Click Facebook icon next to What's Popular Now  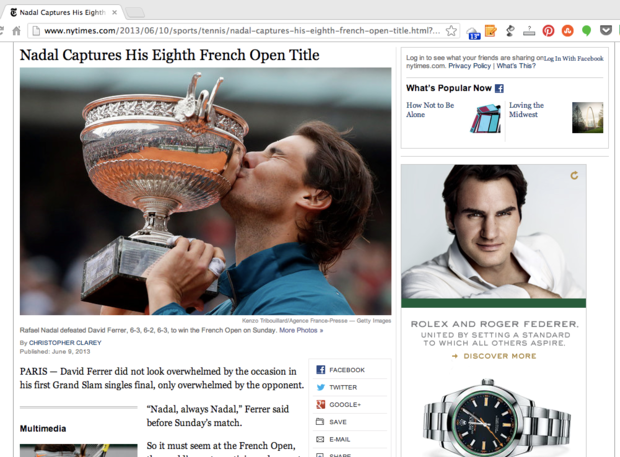click(x=499, y=88)
